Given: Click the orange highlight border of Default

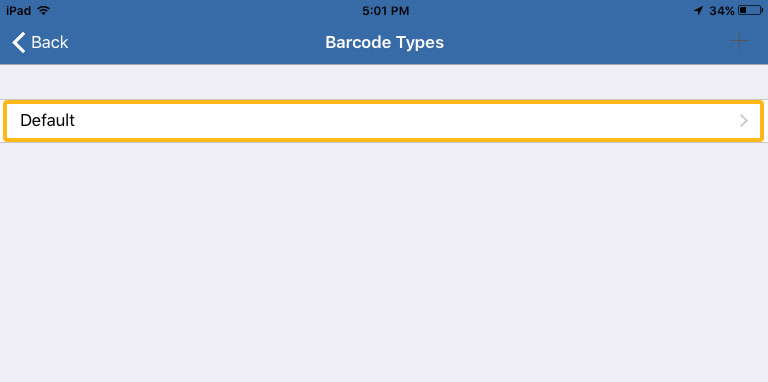Looking at the screenshot, I should coord(384,102).
